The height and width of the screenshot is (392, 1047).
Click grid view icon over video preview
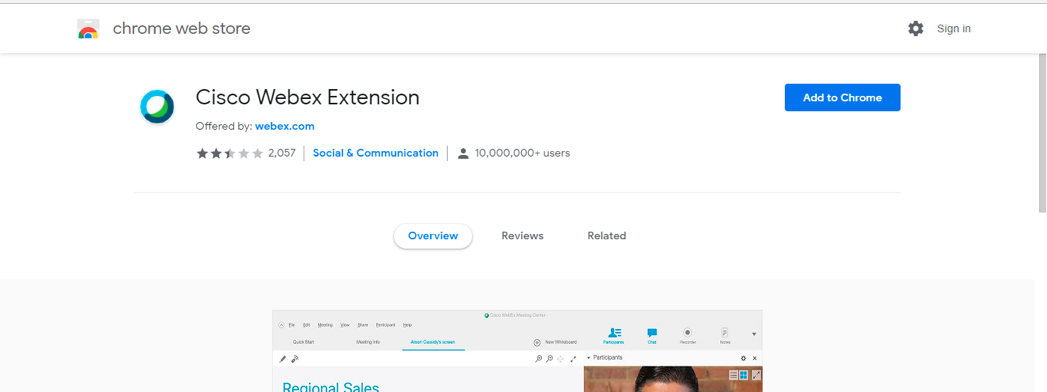click(743, 375)
